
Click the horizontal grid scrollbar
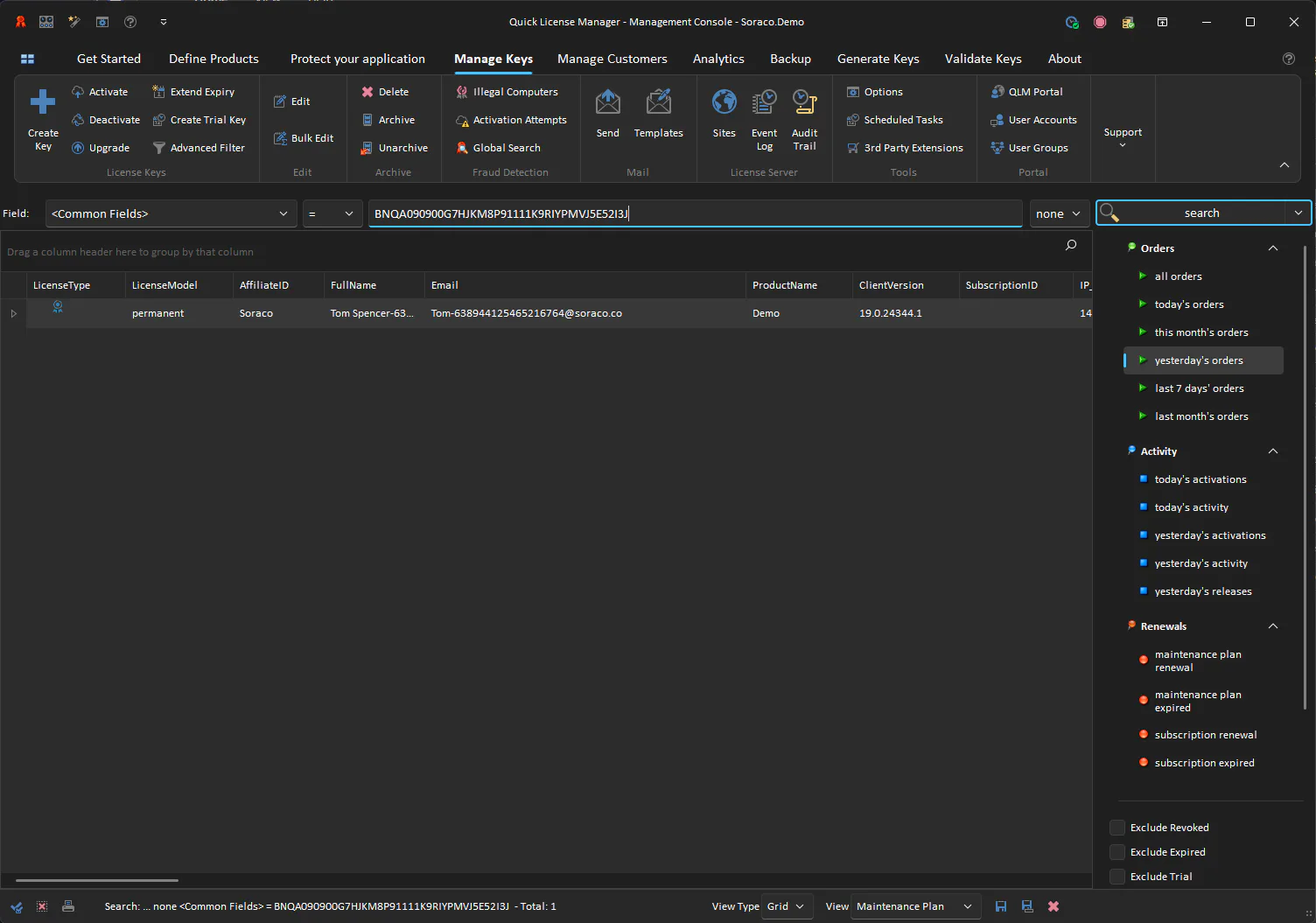click(x=97, y=880)
